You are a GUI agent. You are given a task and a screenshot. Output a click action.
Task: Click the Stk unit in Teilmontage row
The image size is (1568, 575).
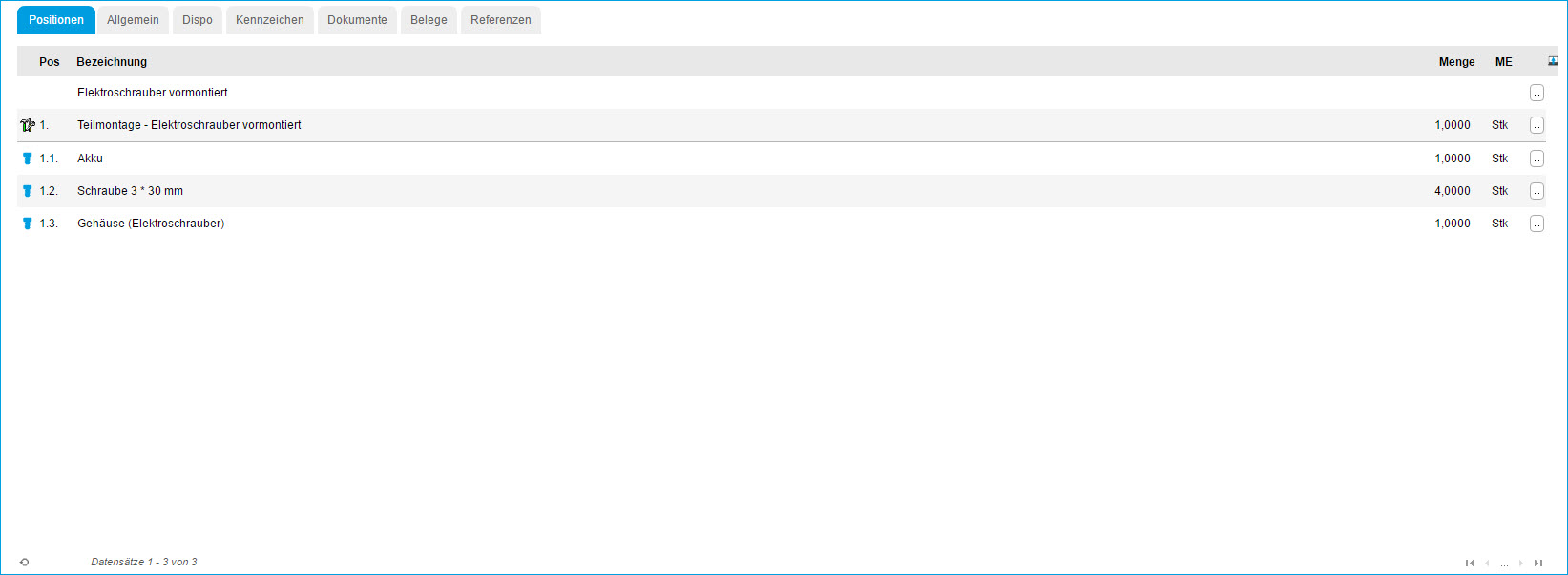pyautogui.click(x=1499, y=125)
